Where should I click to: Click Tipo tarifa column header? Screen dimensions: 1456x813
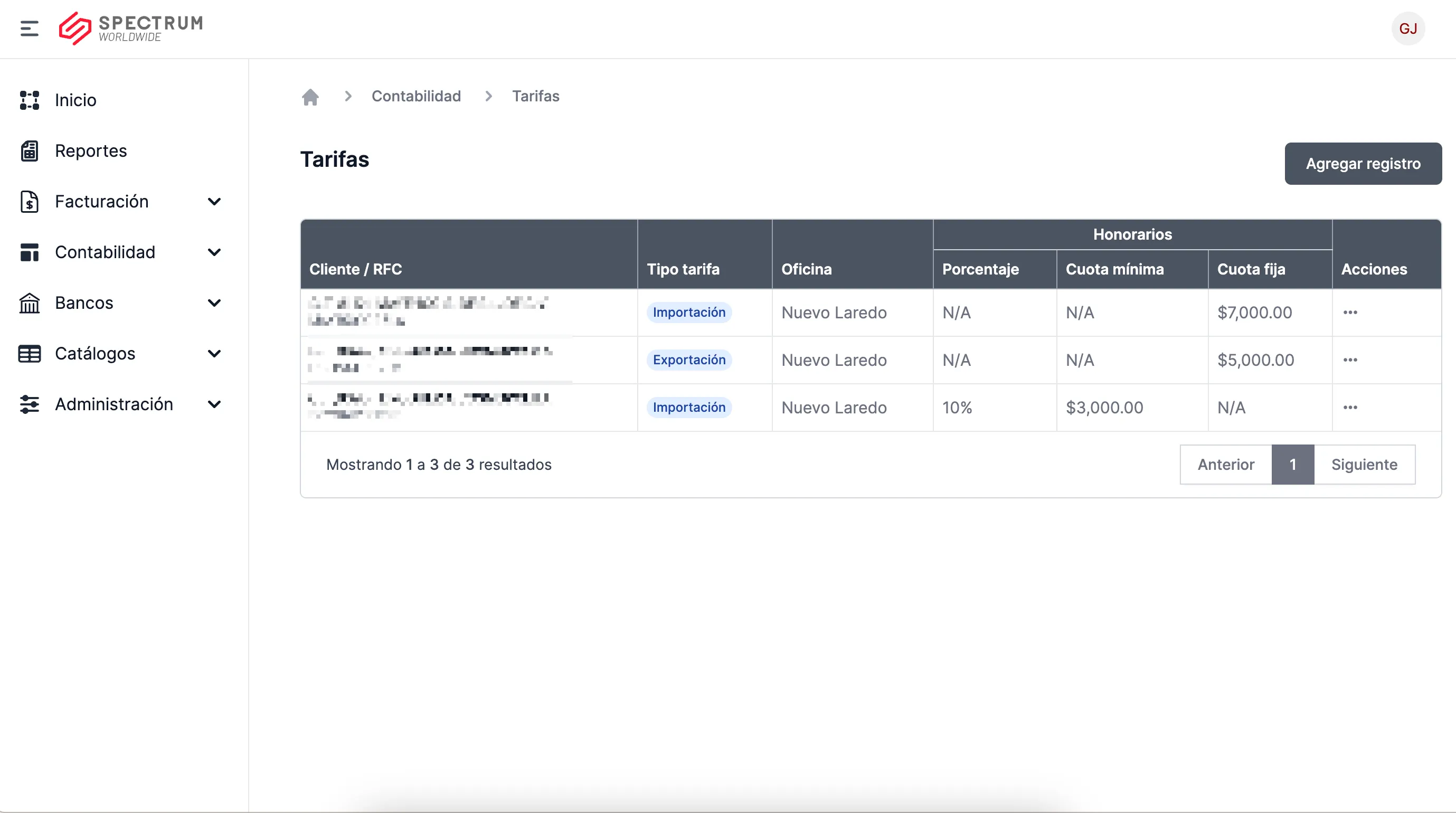point(683,269)
